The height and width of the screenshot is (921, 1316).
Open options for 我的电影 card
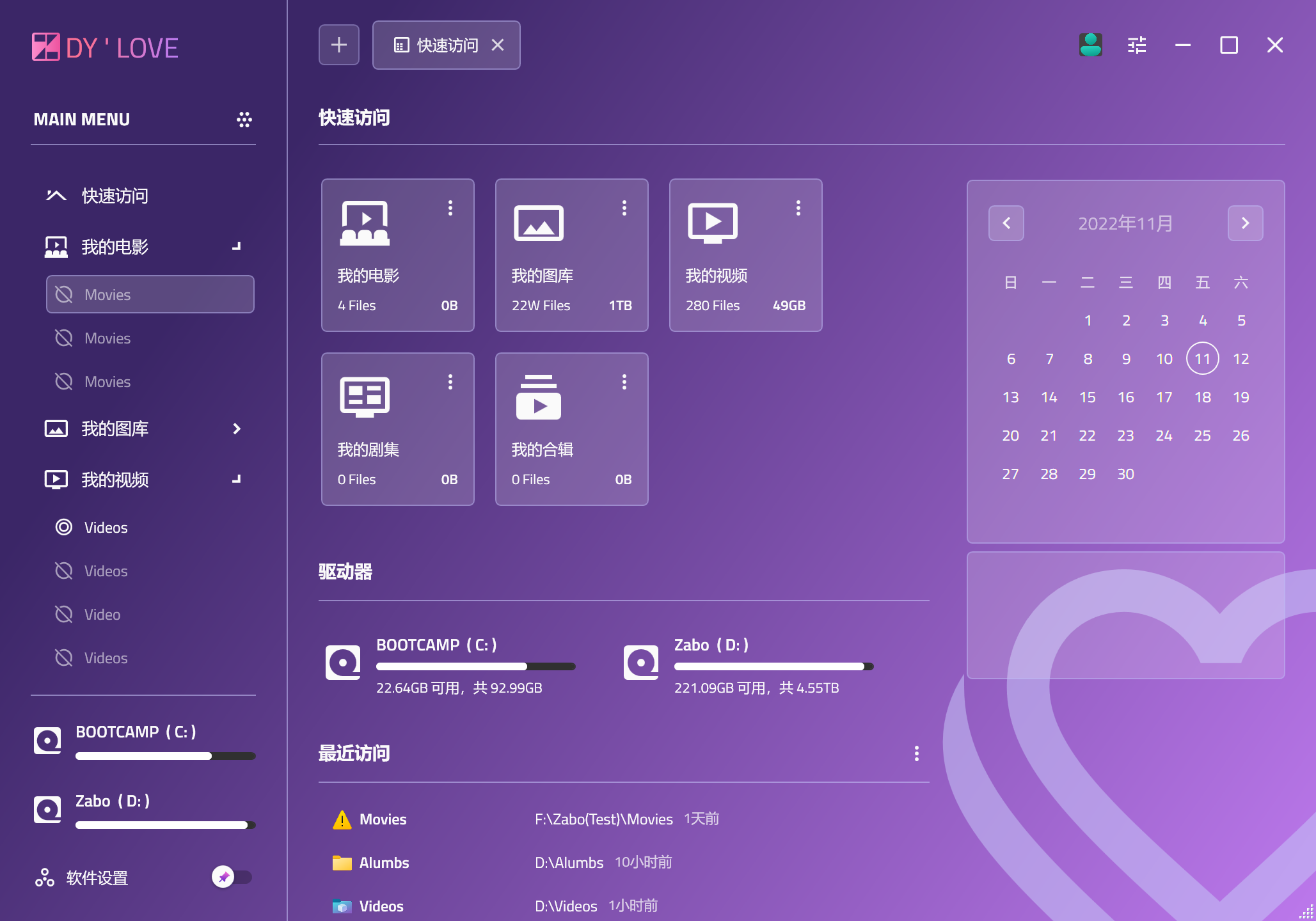point(450,208)
